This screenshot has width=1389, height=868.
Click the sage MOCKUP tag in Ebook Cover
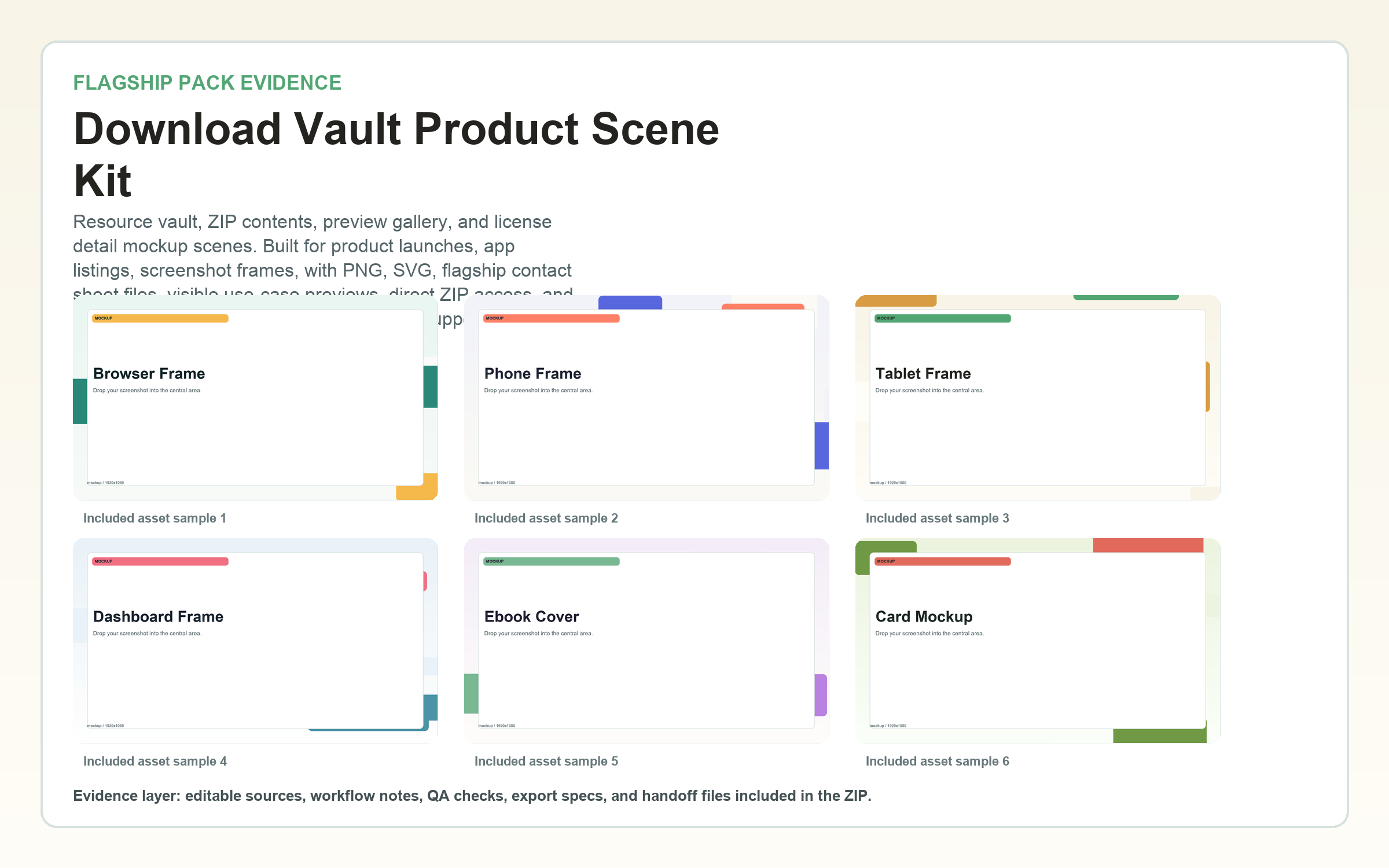[552, 561]
